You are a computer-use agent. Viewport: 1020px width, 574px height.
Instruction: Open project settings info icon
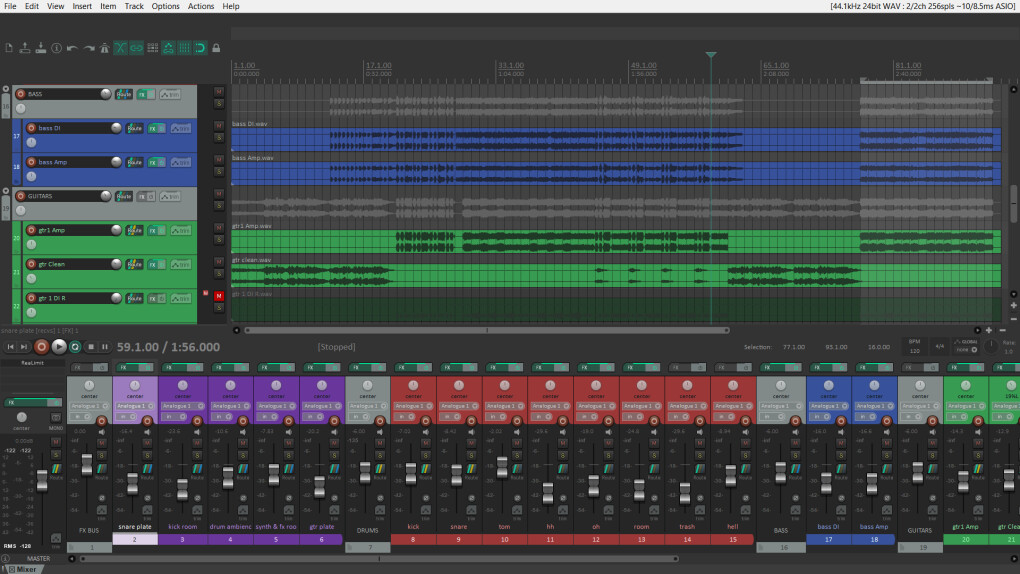[57, 48]
